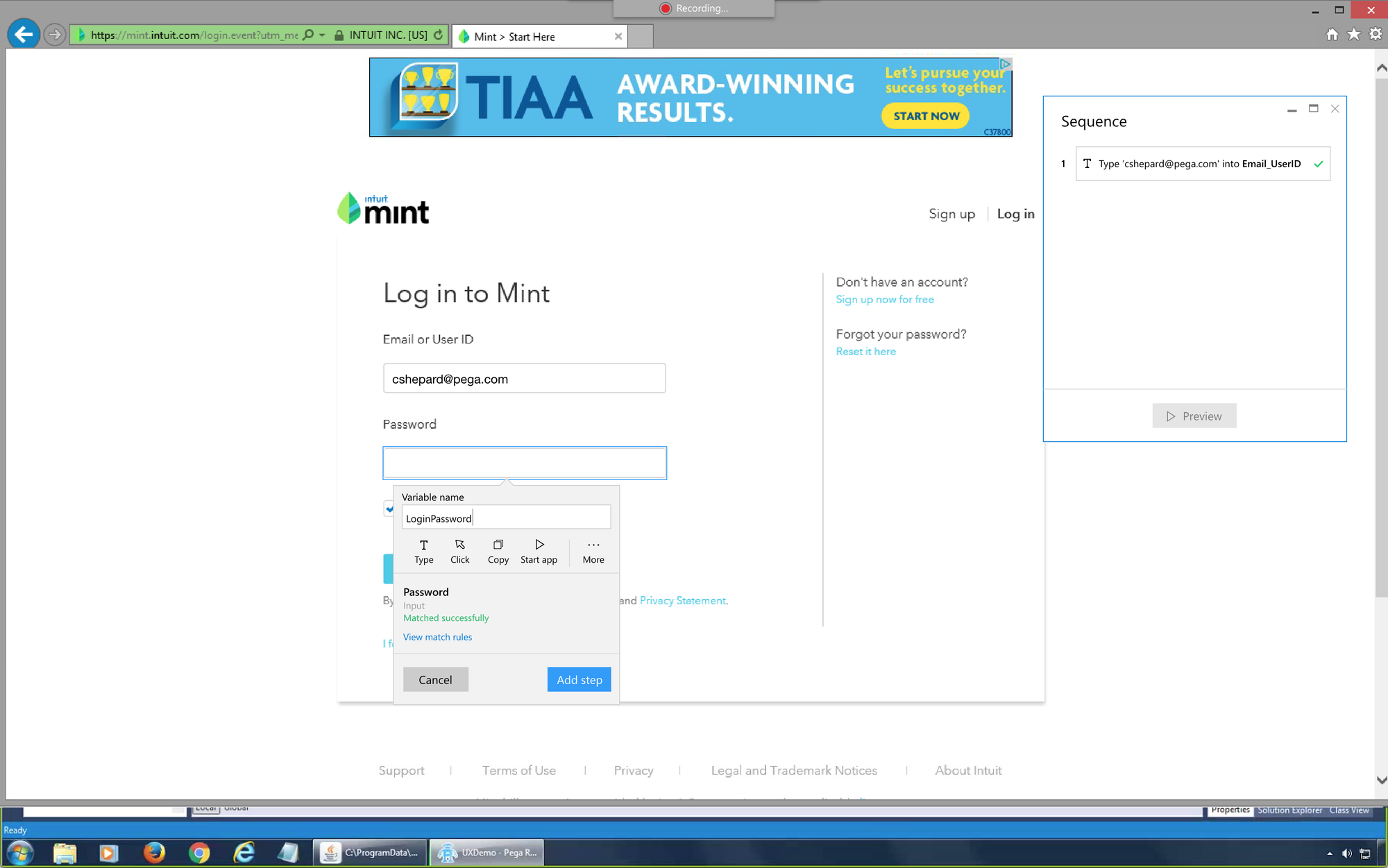The image size is (1388, 868).
Task: Click the Add step button
Action: coord(579,679)
